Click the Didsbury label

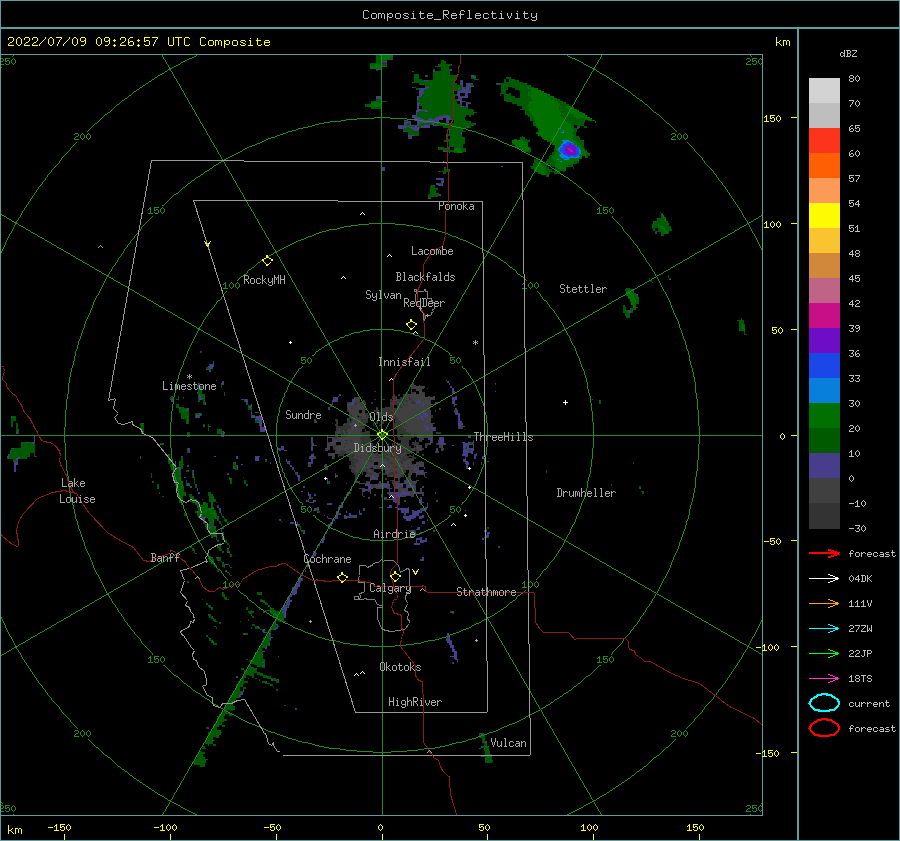[x=377, y=448]
